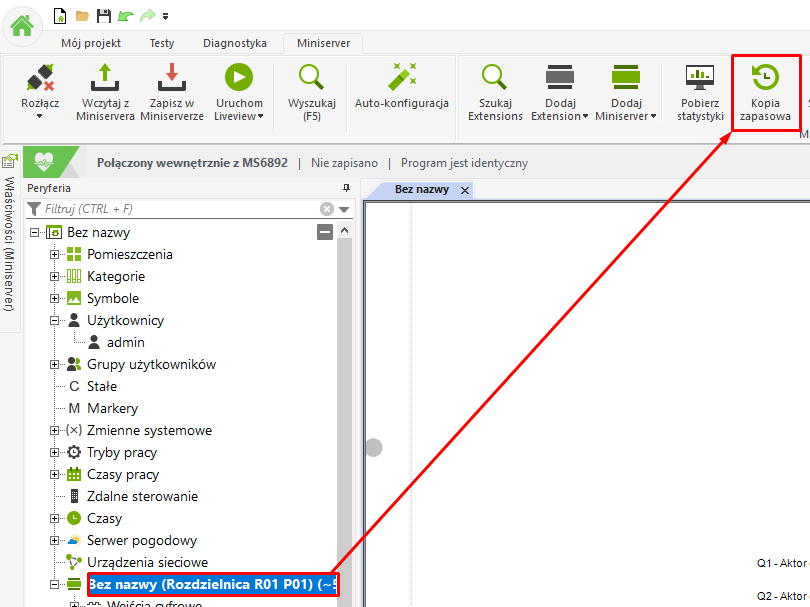
Task: Close the Bez nazwy document tab
Action: tap(464, 190)
